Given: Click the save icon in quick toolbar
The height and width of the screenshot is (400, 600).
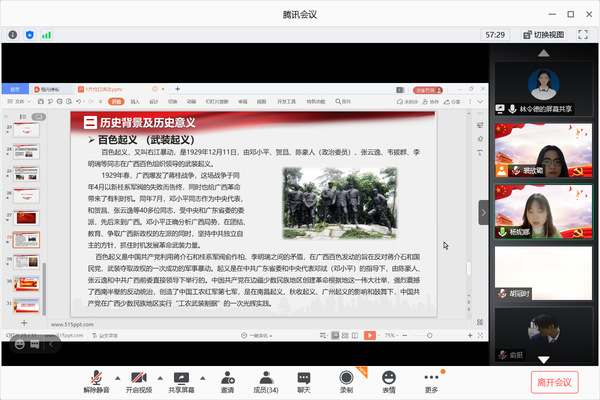Looking at the screenshot, I should point(41,101).
